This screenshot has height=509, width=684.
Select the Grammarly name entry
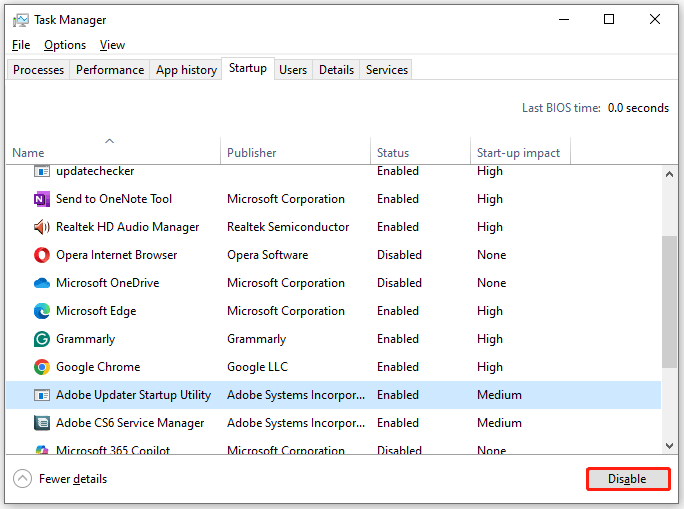point(86,339)
